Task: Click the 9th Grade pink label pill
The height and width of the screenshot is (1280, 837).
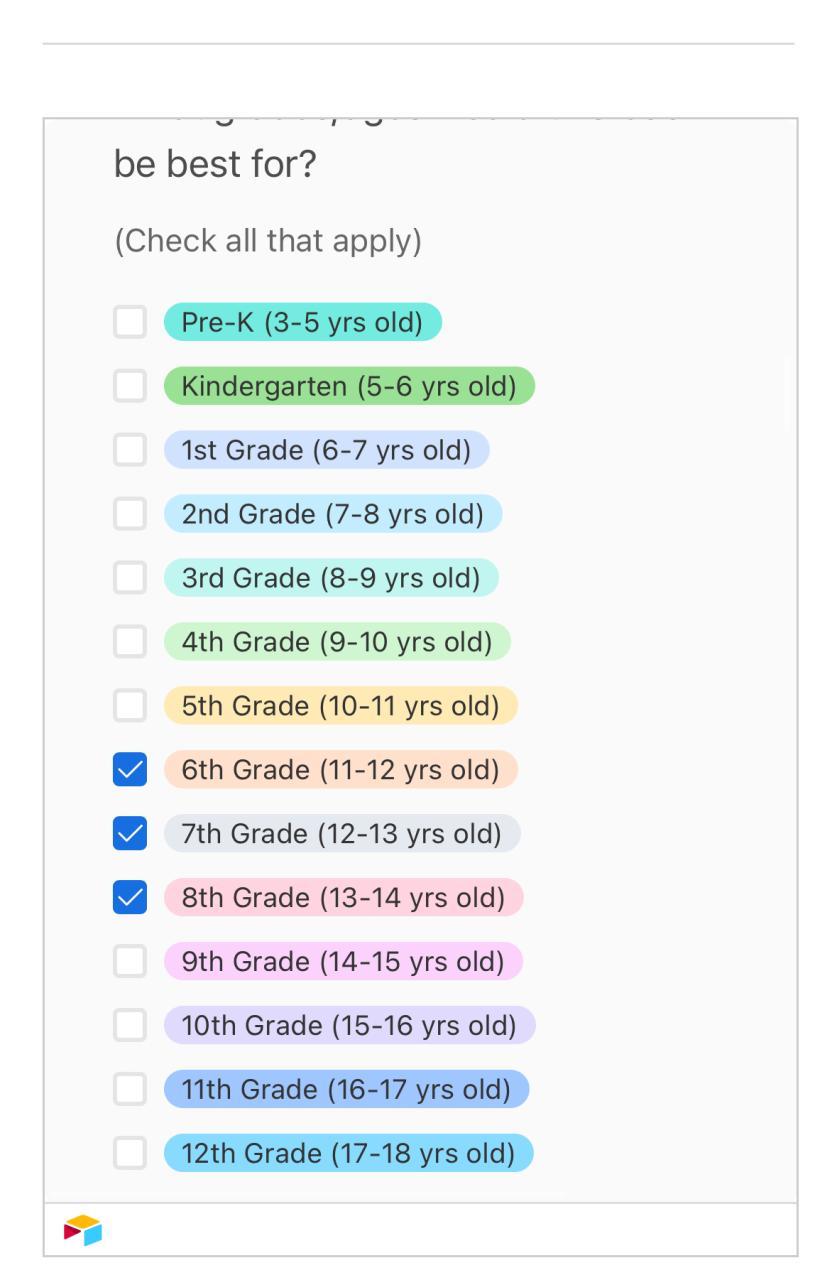Action: 344,962
